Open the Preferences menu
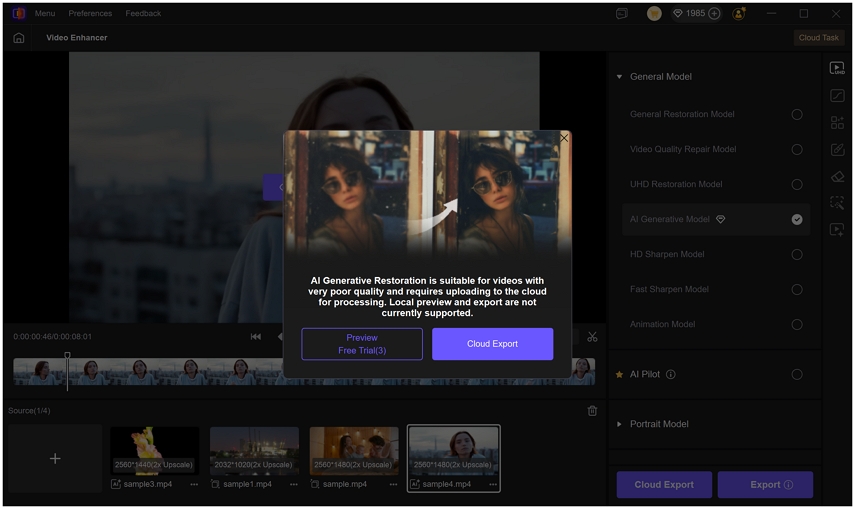Viewport: 855px width, 509px height. [x=90, y=14]
